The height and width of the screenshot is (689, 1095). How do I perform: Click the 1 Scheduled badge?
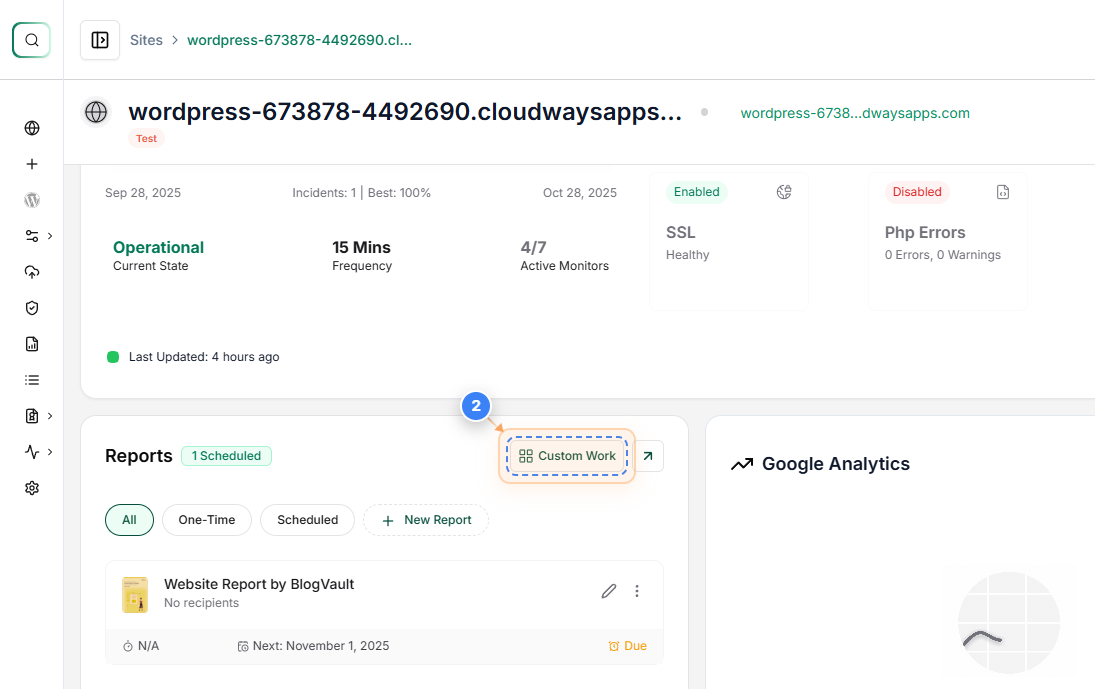coord(226,456)
